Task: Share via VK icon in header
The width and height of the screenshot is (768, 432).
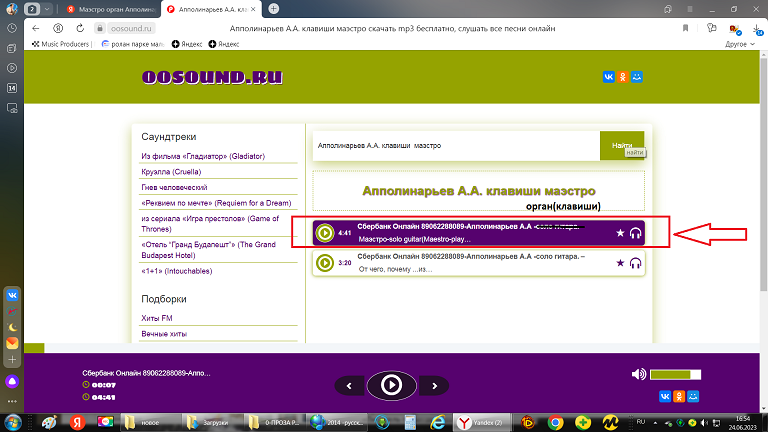Action: [608, 77]
